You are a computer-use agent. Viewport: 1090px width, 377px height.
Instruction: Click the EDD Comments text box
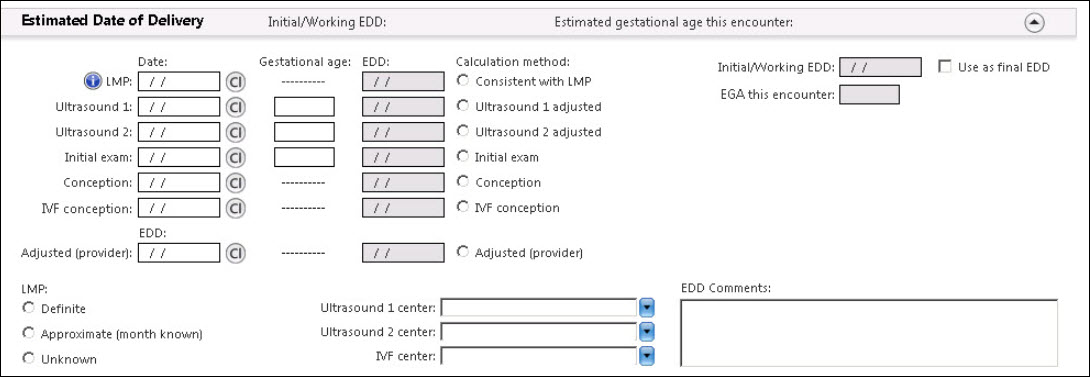869,332
